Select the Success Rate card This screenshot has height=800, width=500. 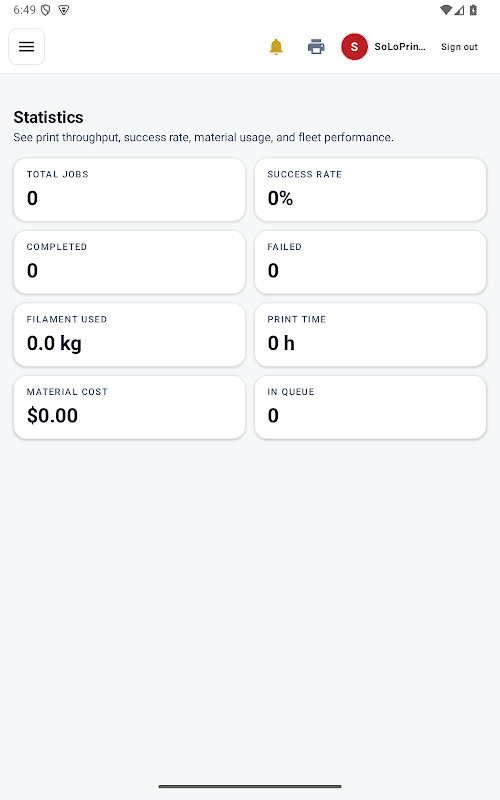pyautogui.click(x=370, y=189)
